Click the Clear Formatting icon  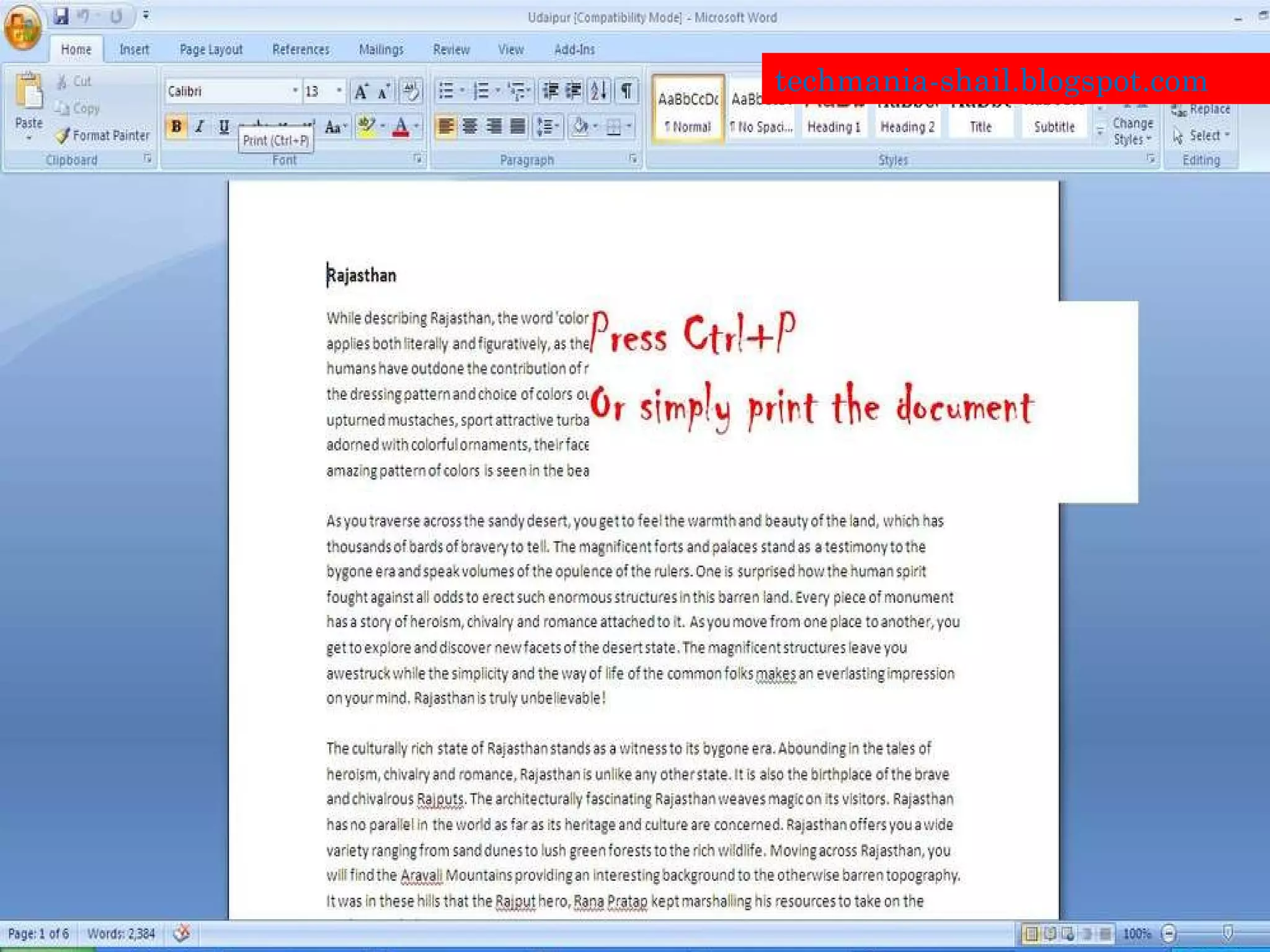(x=411, y=92)
